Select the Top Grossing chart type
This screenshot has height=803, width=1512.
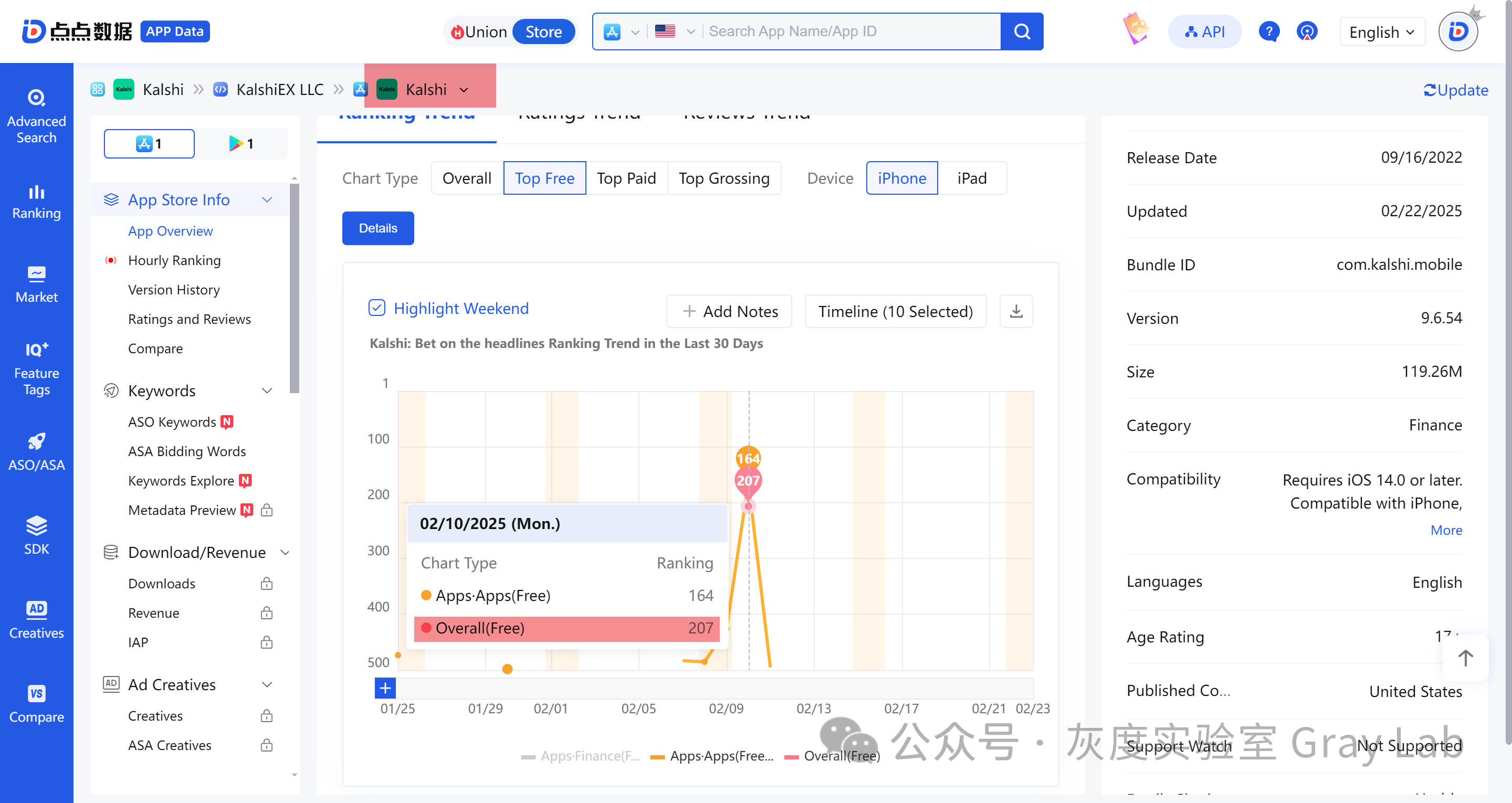pyautogui.click(x=724, y=178)
